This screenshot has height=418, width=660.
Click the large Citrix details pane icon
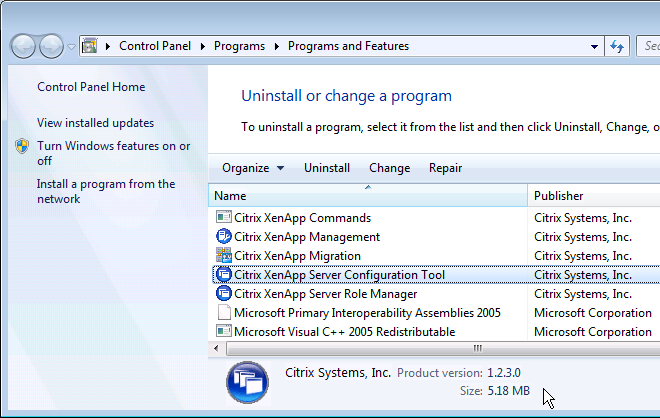(x=247, y=382)
